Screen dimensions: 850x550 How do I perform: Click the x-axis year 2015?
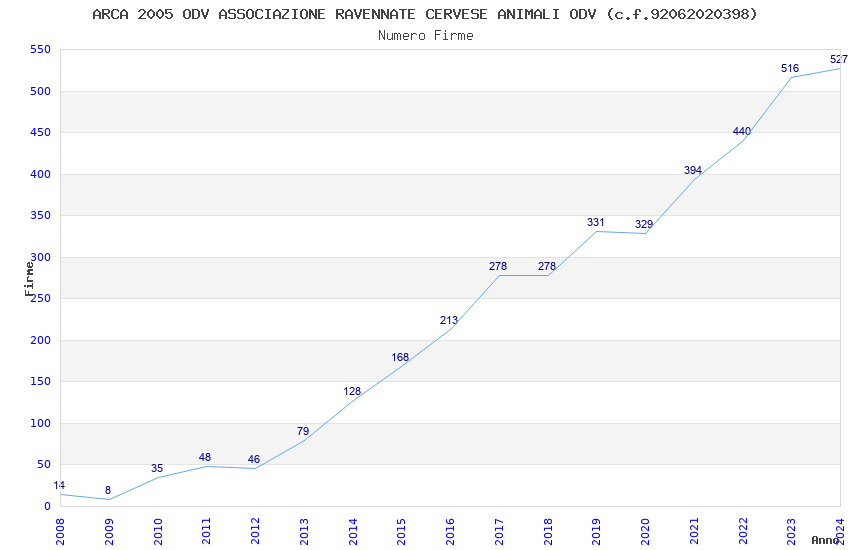(402, 531)
